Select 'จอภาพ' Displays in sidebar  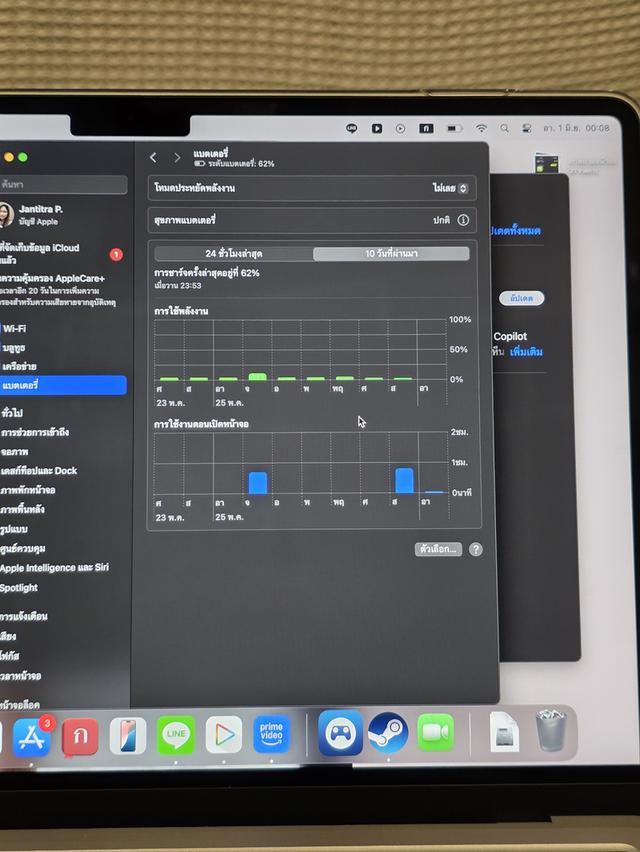coord(63,452)
